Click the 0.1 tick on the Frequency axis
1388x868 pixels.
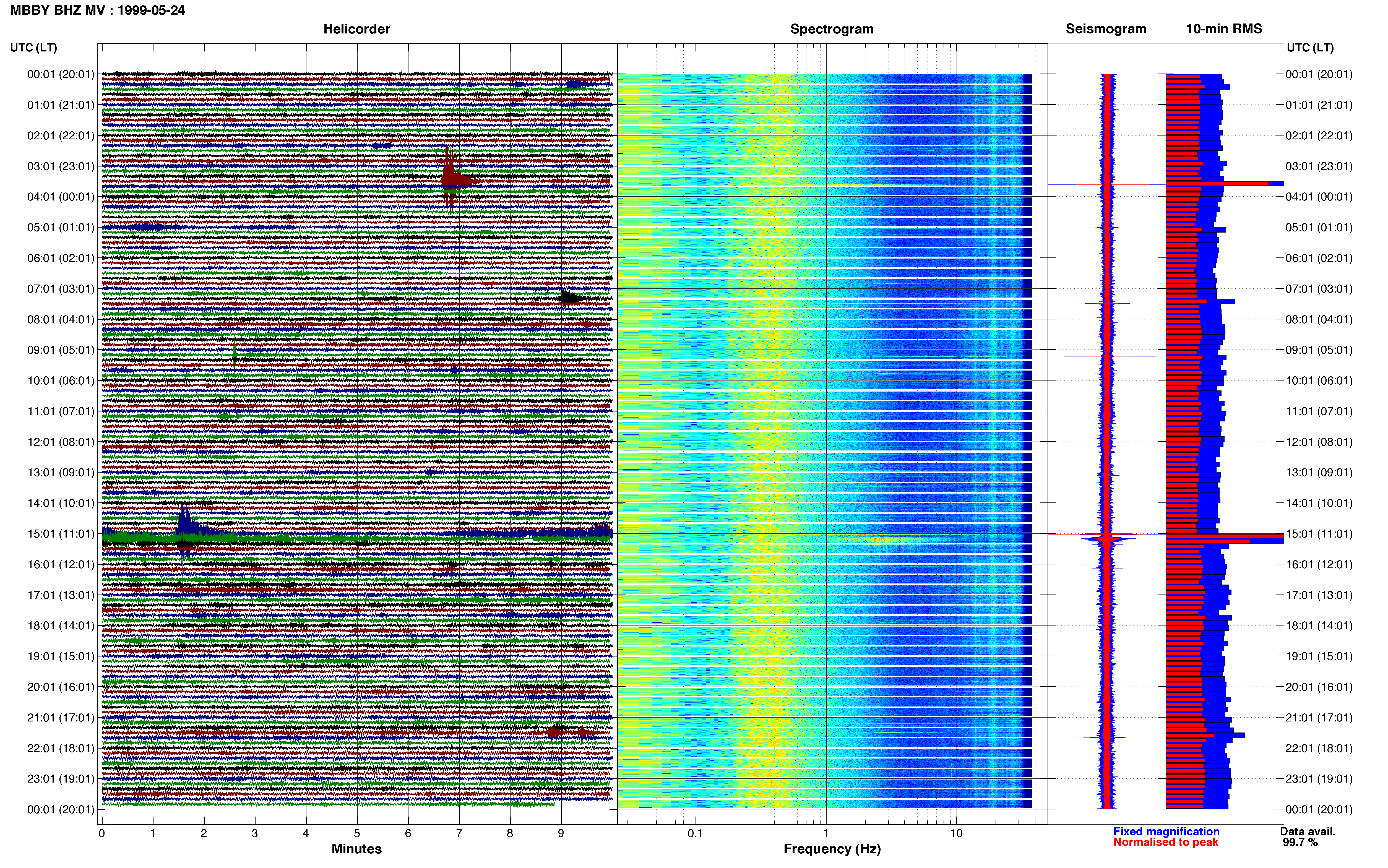point(695,833)
